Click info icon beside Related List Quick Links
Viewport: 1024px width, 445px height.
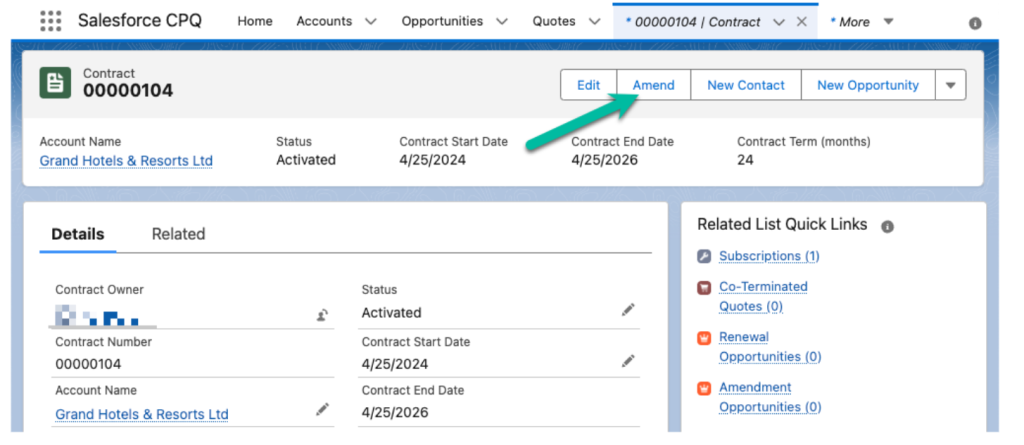[x=887, y=227]
